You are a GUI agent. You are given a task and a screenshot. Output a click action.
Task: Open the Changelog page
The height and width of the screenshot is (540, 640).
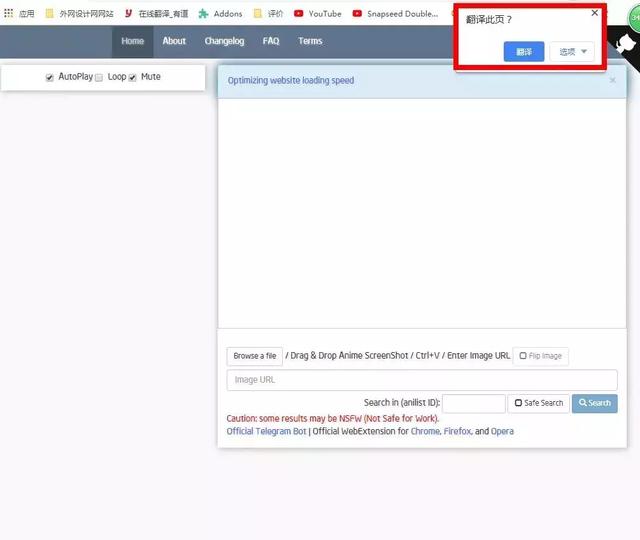click(224, 41)
